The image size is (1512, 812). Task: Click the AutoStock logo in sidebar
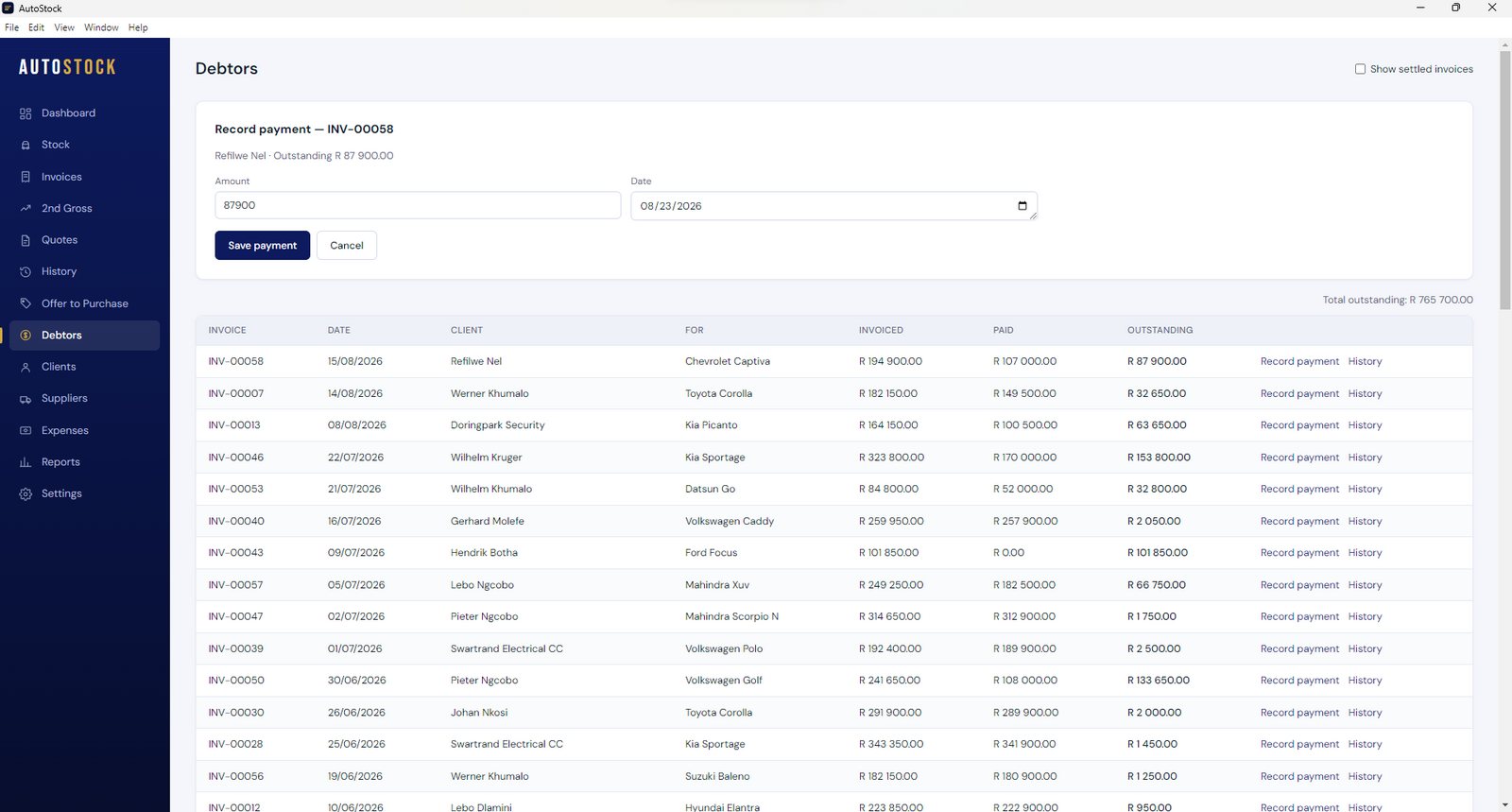67,67
